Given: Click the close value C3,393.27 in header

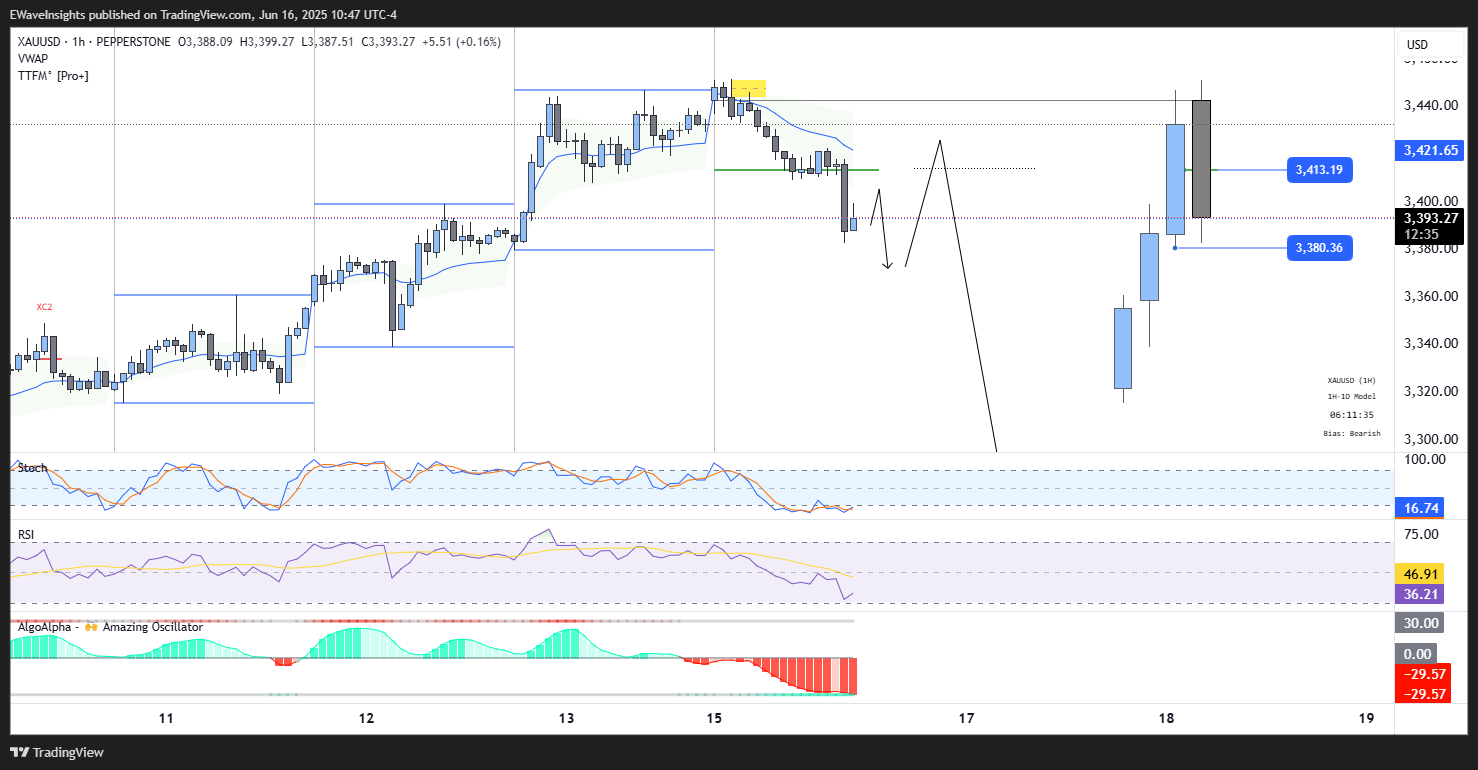Looking at the screenshot, I should tap(389, 42).
